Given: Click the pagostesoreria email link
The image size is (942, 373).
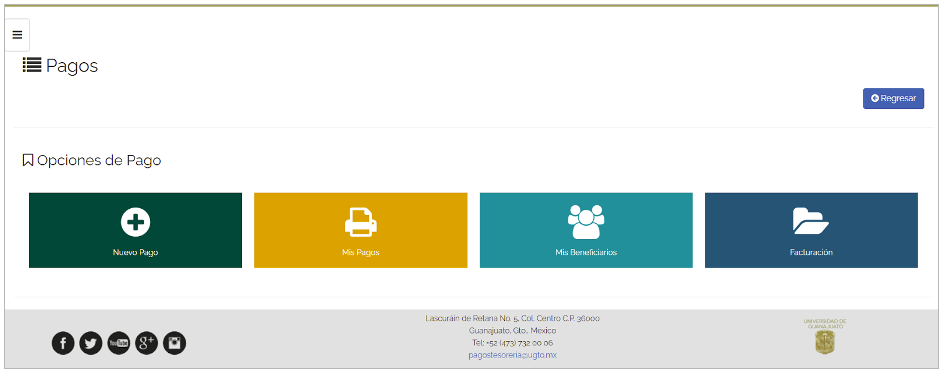Looking at the screenshot, I should (512, 355).
